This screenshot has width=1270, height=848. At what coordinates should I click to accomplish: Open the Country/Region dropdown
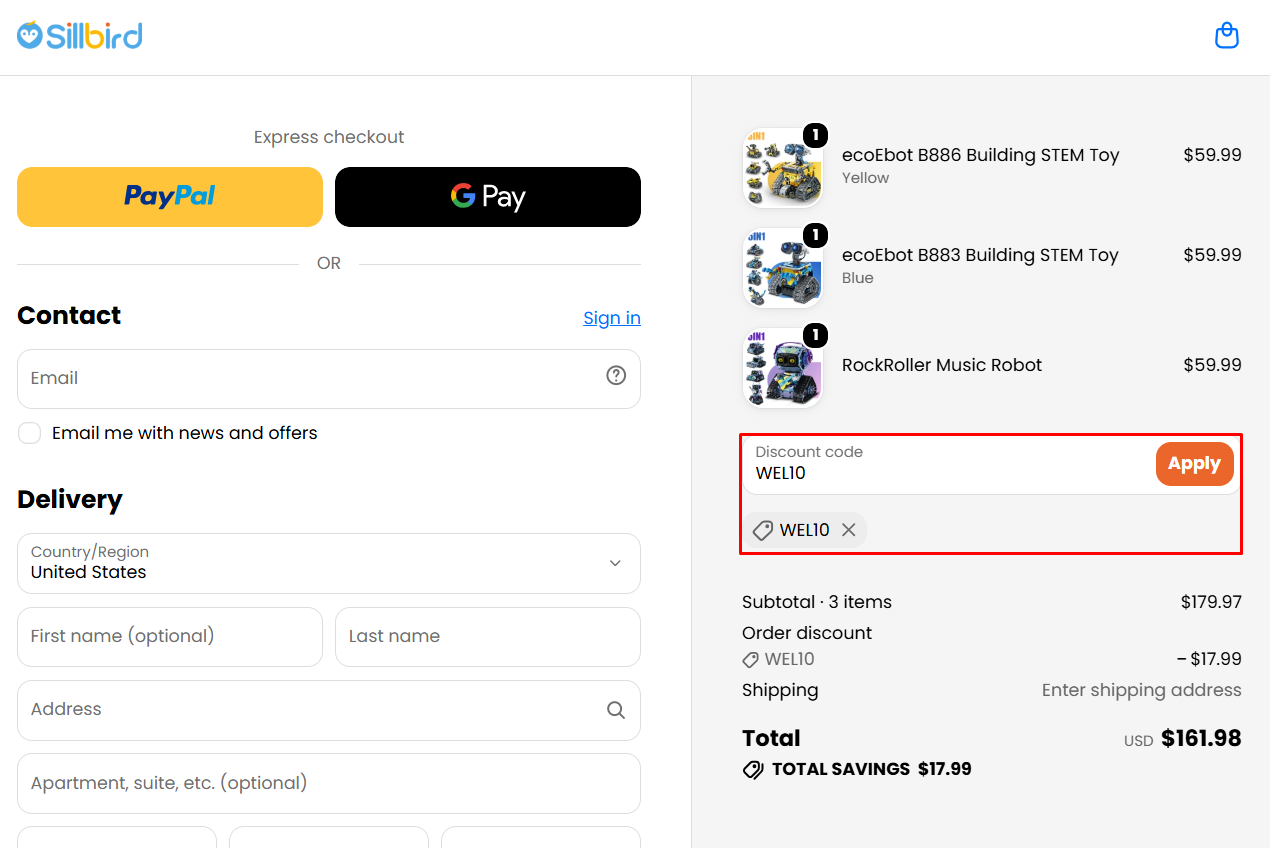tap(329, 563)
